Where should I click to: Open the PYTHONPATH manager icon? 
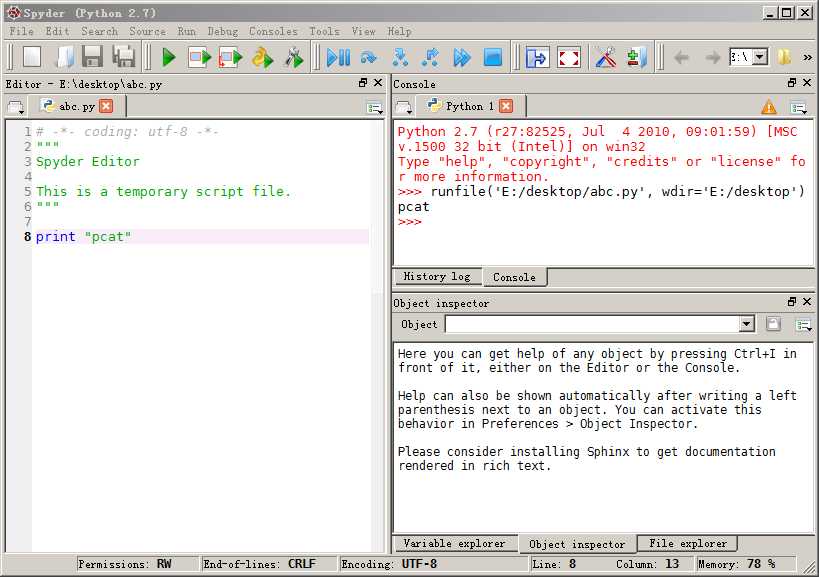tap(634, 57)
